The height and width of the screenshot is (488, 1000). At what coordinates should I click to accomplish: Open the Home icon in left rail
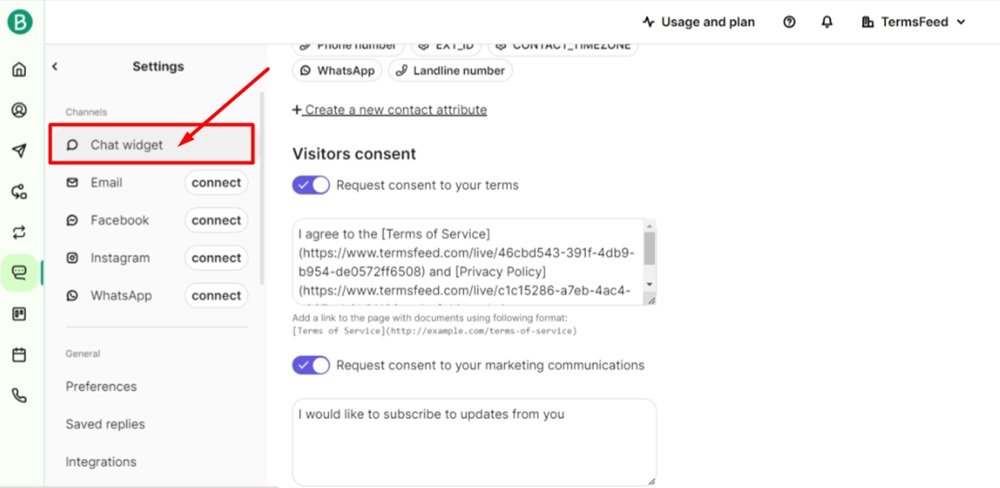[20, 70]
